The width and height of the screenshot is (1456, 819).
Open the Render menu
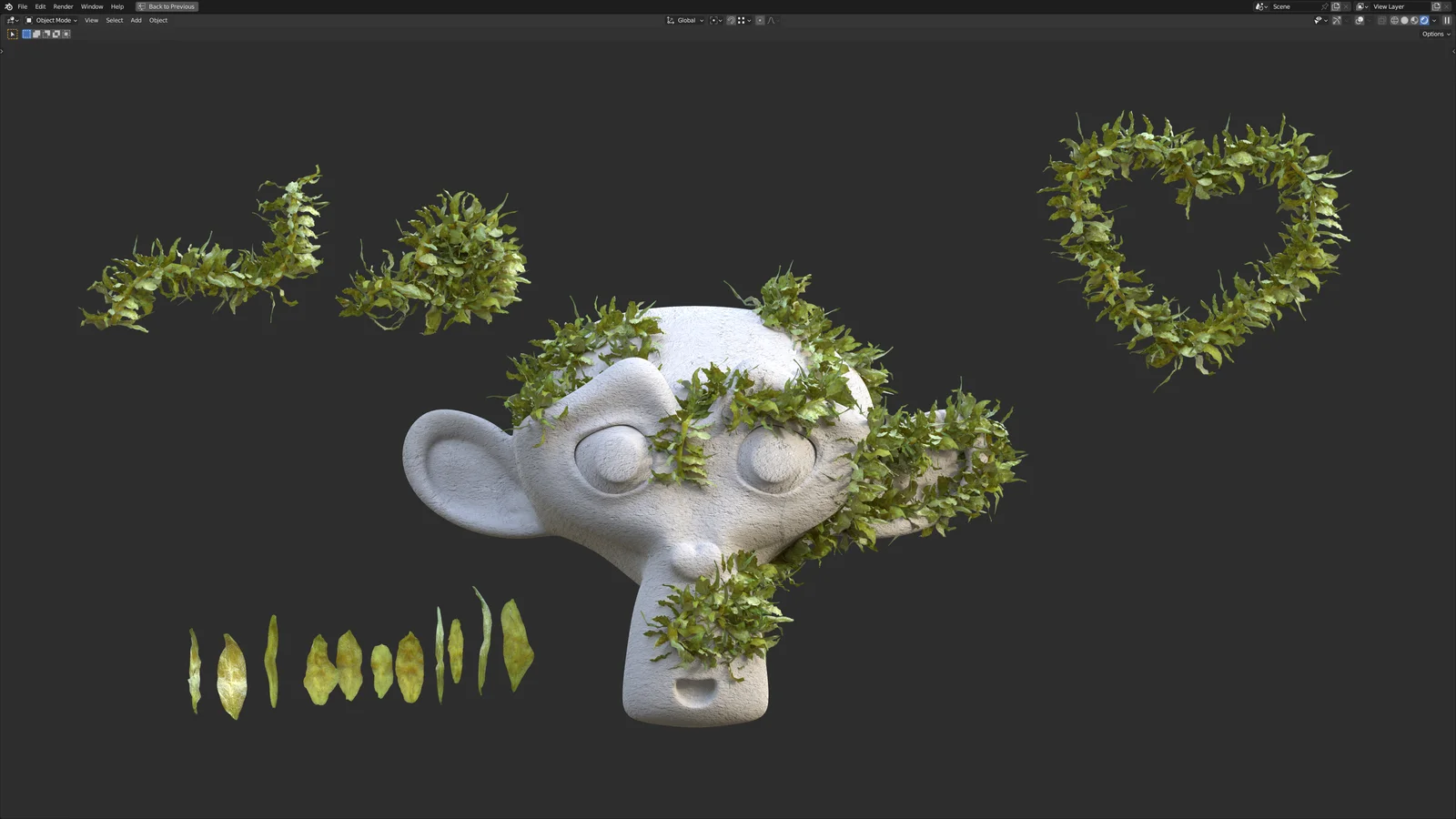click(62, 6)
